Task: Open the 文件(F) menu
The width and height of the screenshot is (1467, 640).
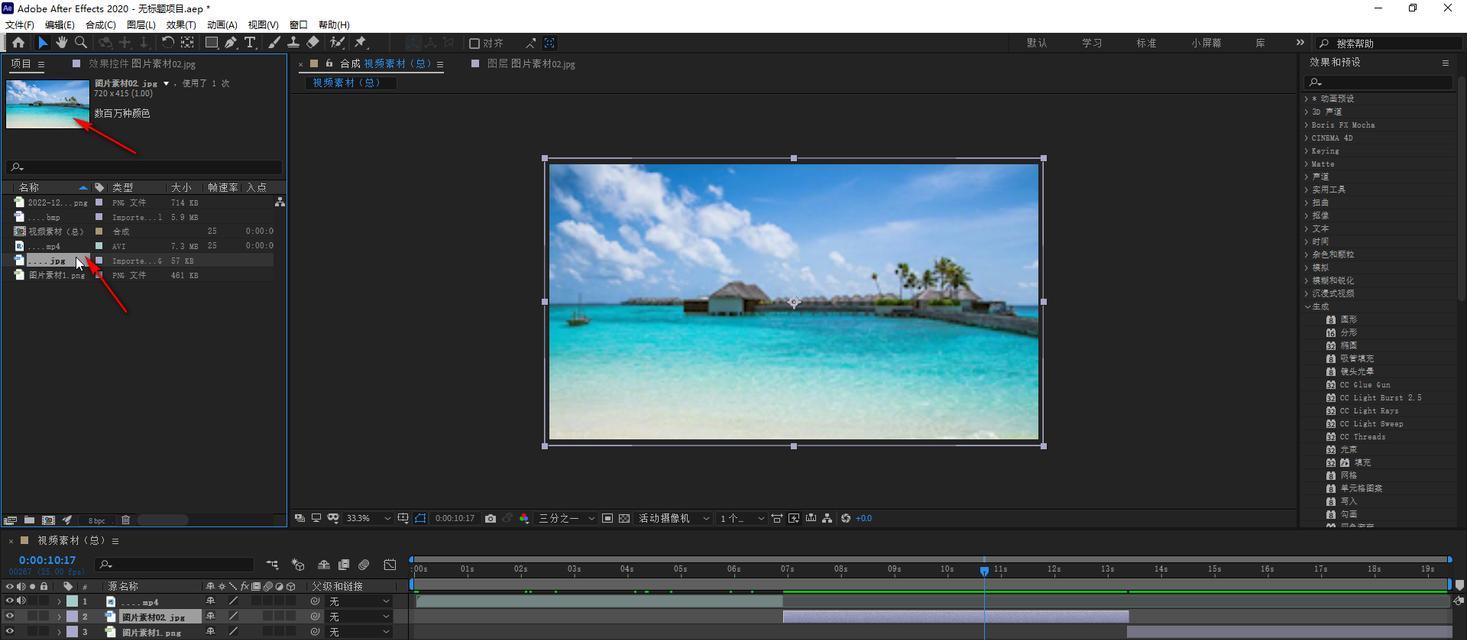Action: (20, 25)
